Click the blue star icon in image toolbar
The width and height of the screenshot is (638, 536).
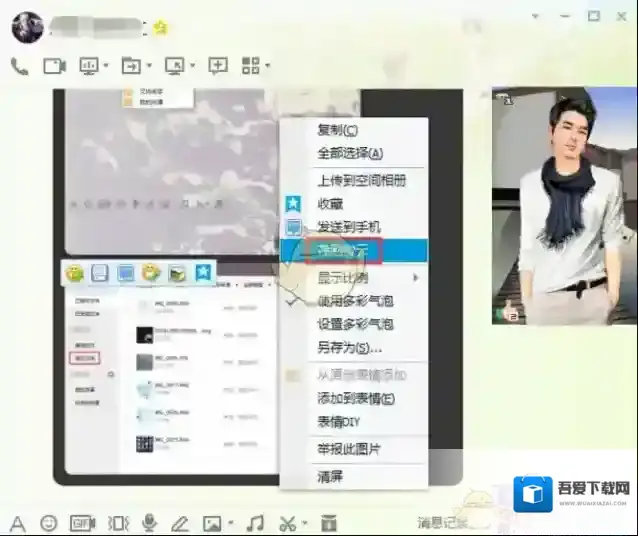tap(203, 273)
